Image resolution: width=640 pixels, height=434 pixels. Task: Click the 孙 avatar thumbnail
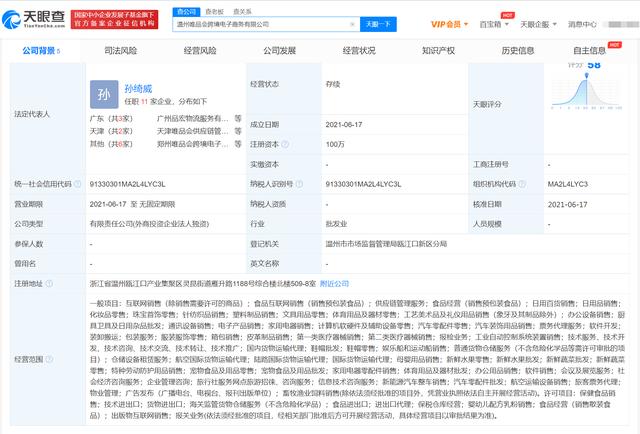point(104,94)
